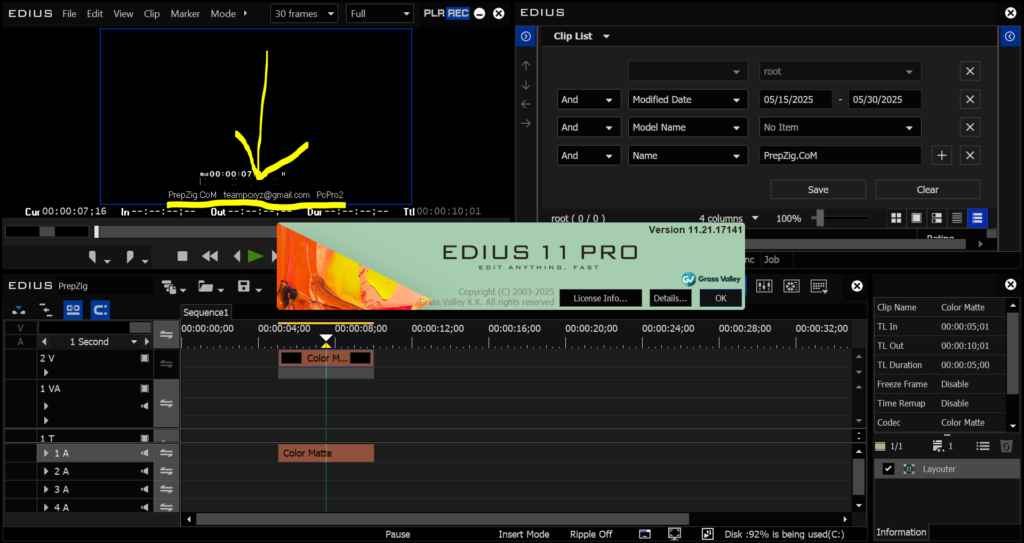This screenshot has width=1024, height=543.
Task: Toggle the sync-lock blue C icon
Action: coord(100,310)
